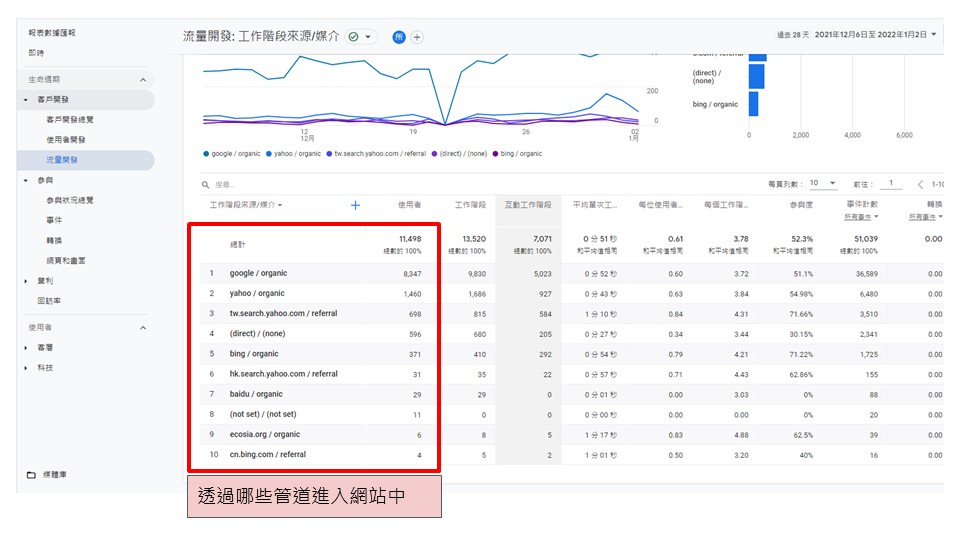Click the table search magnifier icon

[x=206, y=184]
